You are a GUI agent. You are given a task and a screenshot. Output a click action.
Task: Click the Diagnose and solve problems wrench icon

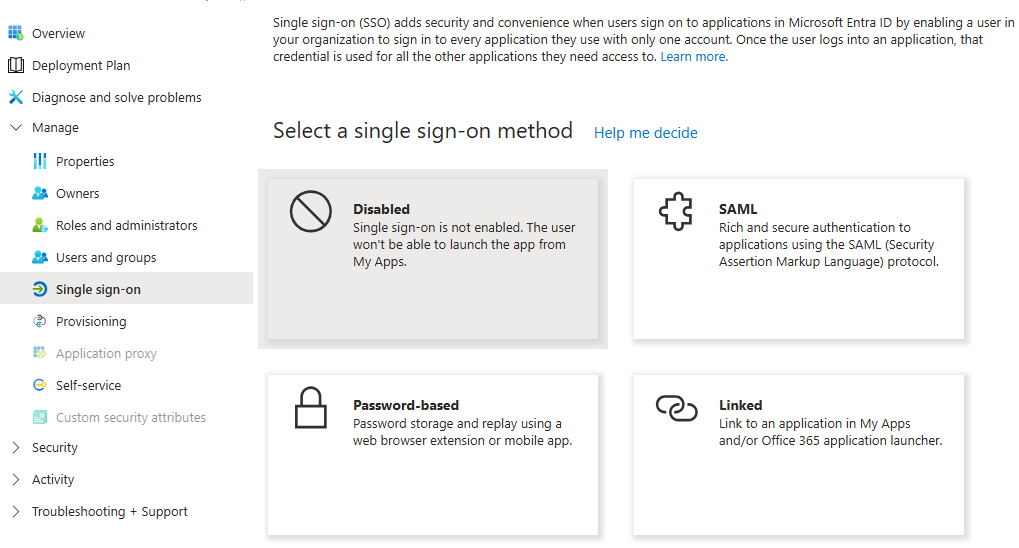click(x=15, y=97)
